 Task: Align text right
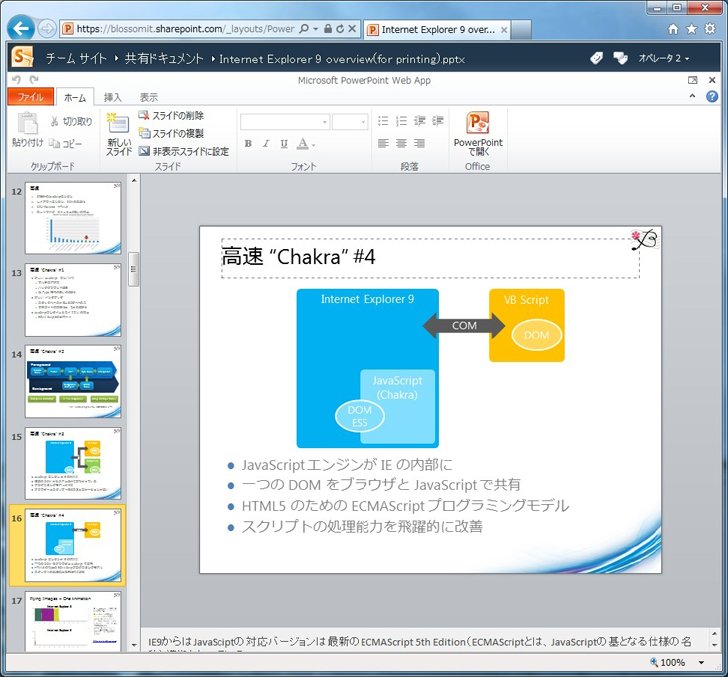tap(419, 143)
